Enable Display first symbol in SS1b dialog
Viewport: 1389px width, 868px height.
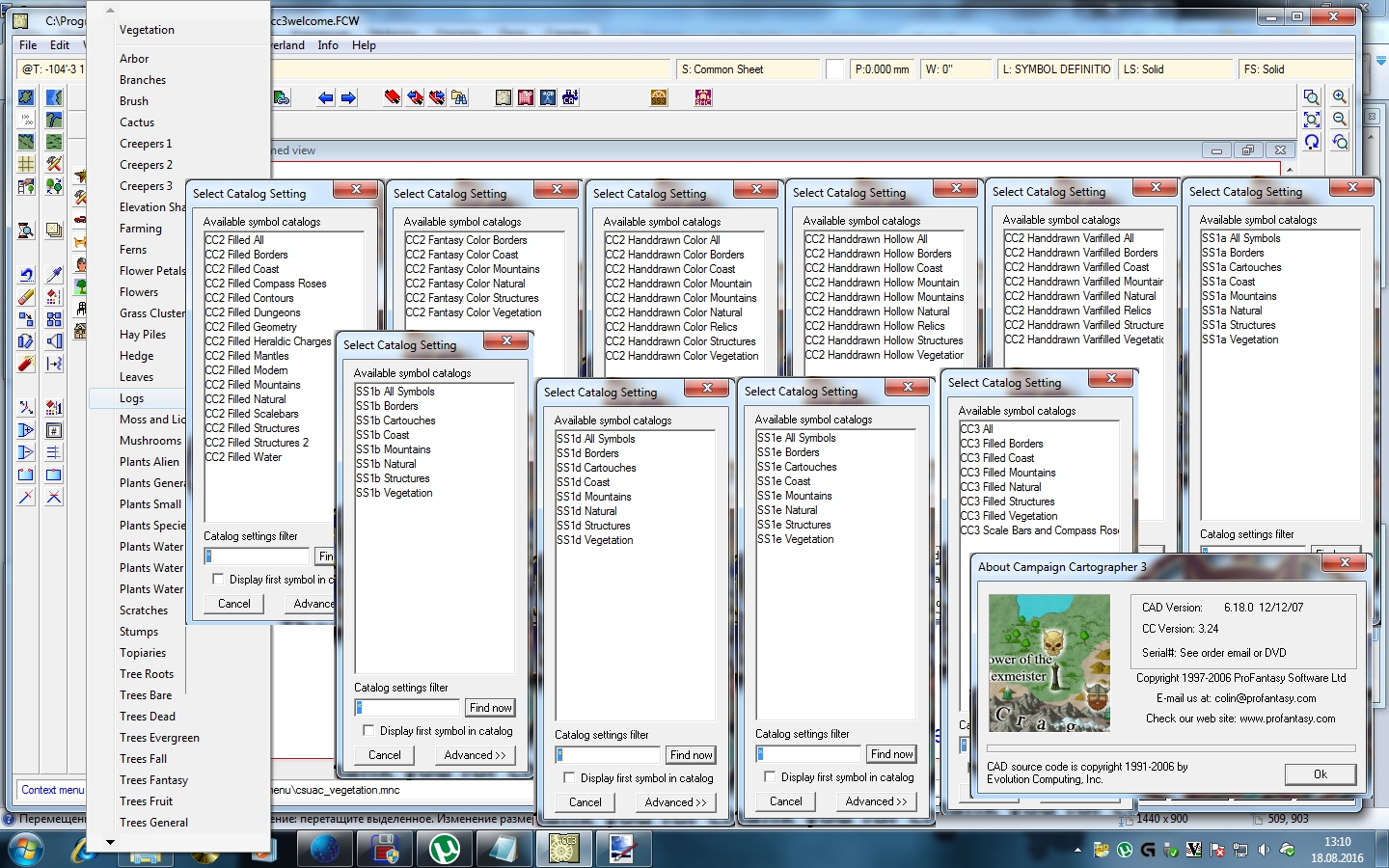pyautogui.click(x=368, y=731)
